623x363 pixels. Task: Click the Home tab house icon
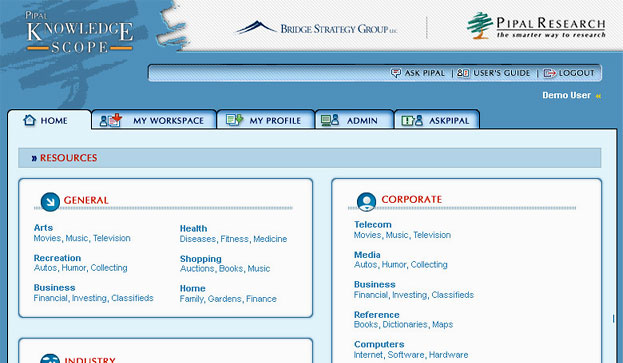pos(29,120)
